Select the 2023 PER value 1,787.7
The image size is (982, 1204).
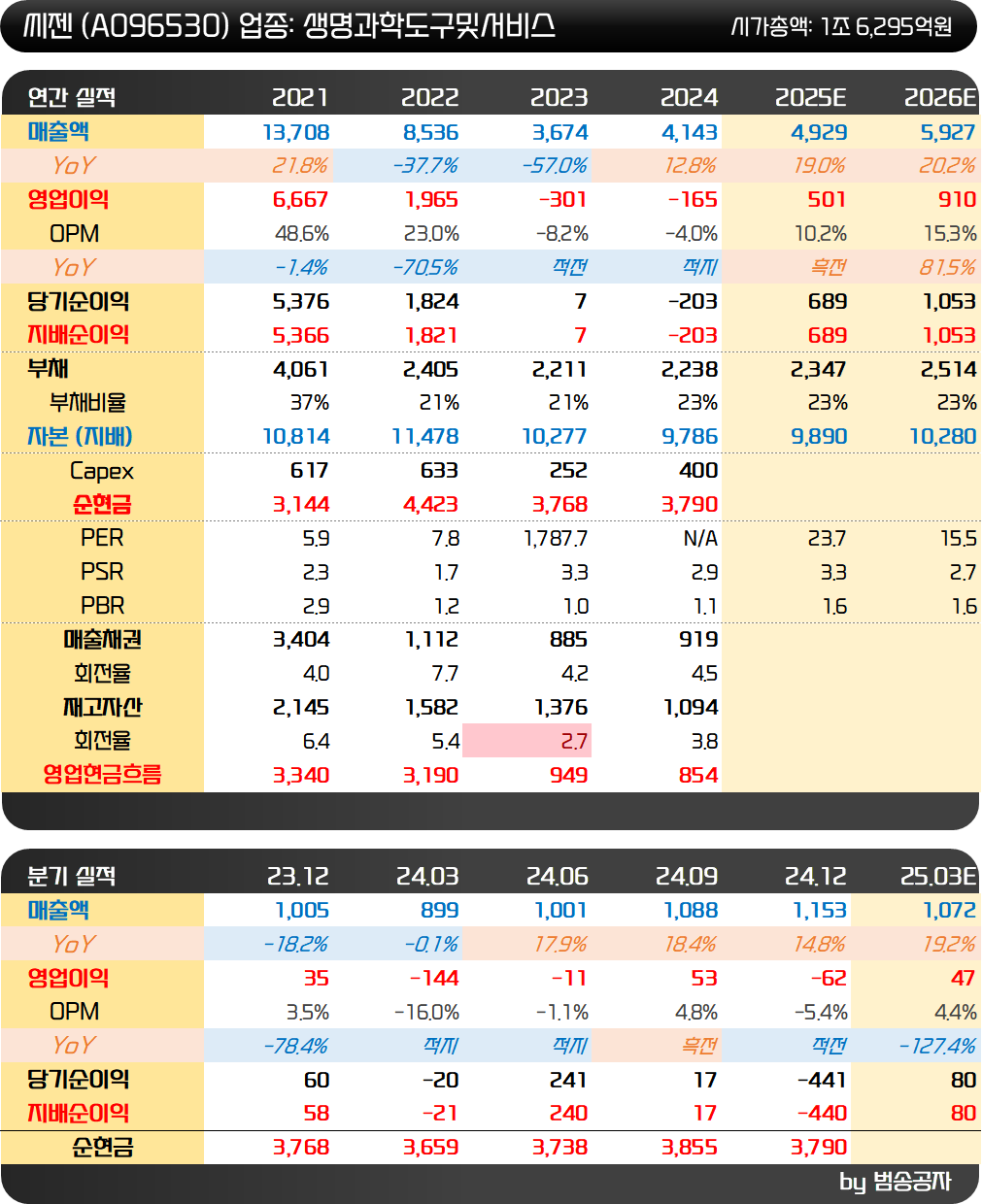(x=557, y=538)
